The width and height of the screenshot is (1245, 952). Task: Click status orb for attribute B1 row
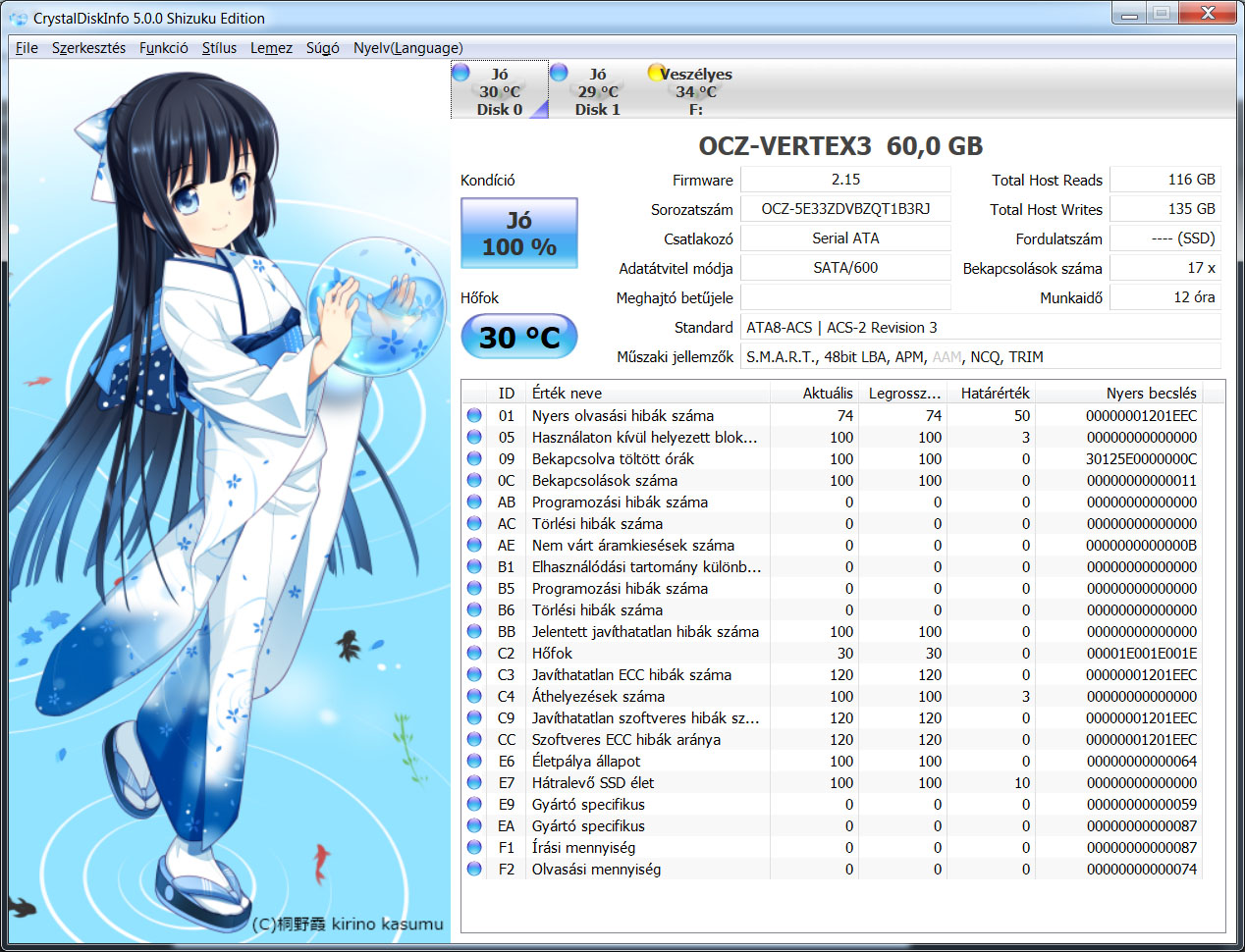[474, 566]
